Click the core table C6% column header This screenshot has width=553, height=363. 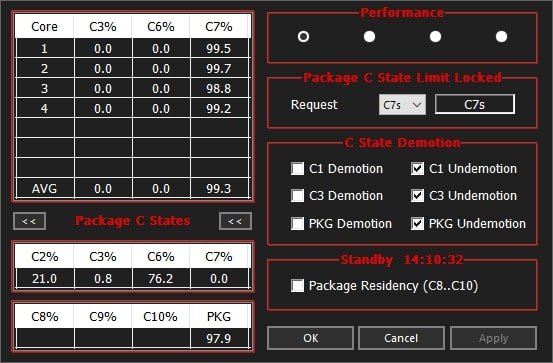tap(161, 26)
